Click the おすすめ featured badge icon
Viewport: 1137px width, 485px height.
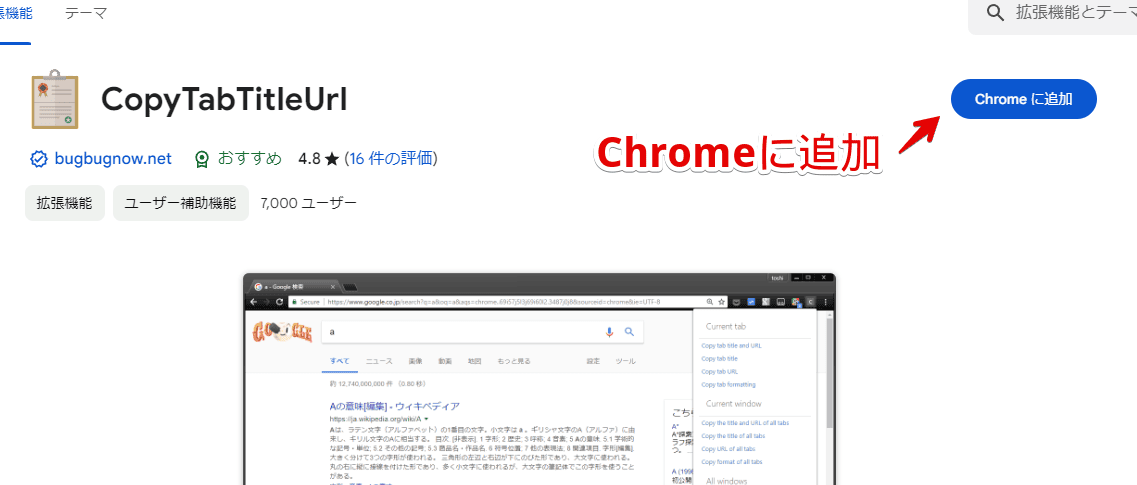(202, 159)
